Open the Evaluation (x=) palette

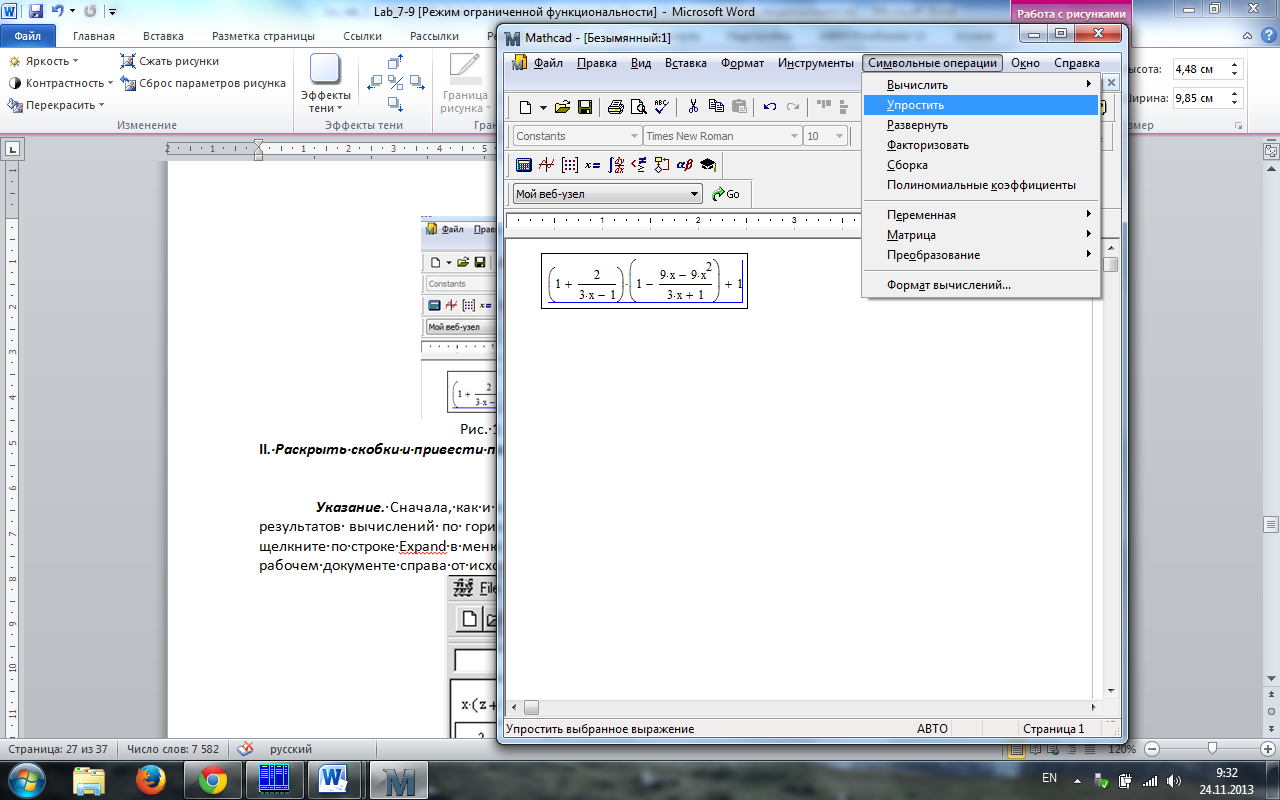593,165
